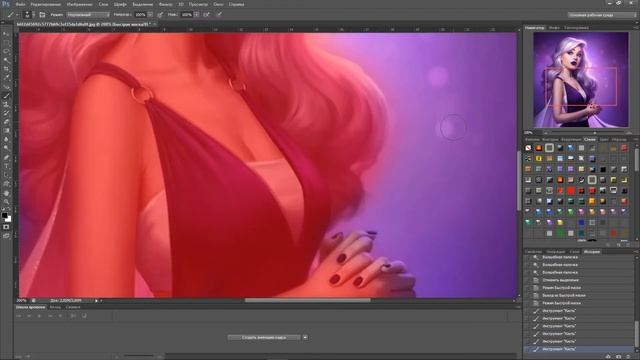Open the Выделение menu
The width and height of the screenshot is (640, 360).
(142, 4)
